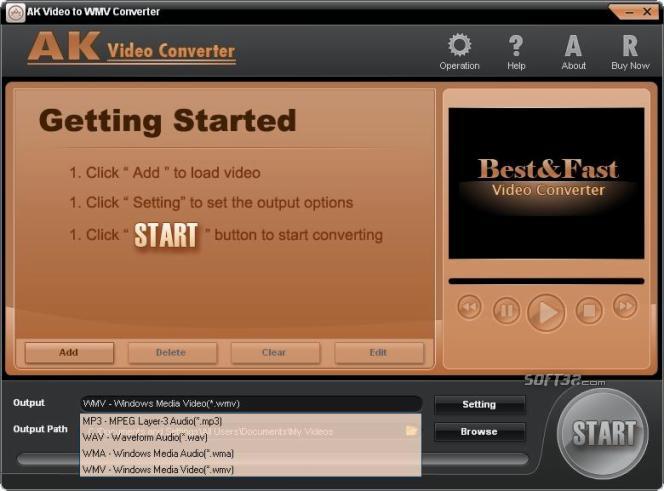
Task: Close the converter window
Action: coord(647,12)
